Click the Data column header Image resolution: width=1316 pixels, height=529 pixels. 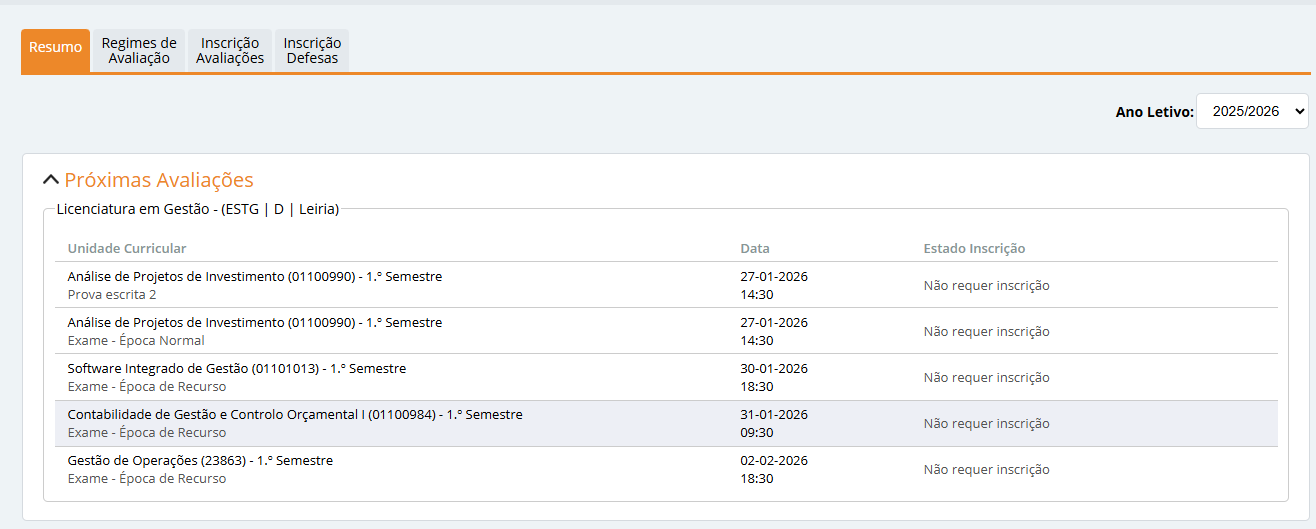click(755, 248)
